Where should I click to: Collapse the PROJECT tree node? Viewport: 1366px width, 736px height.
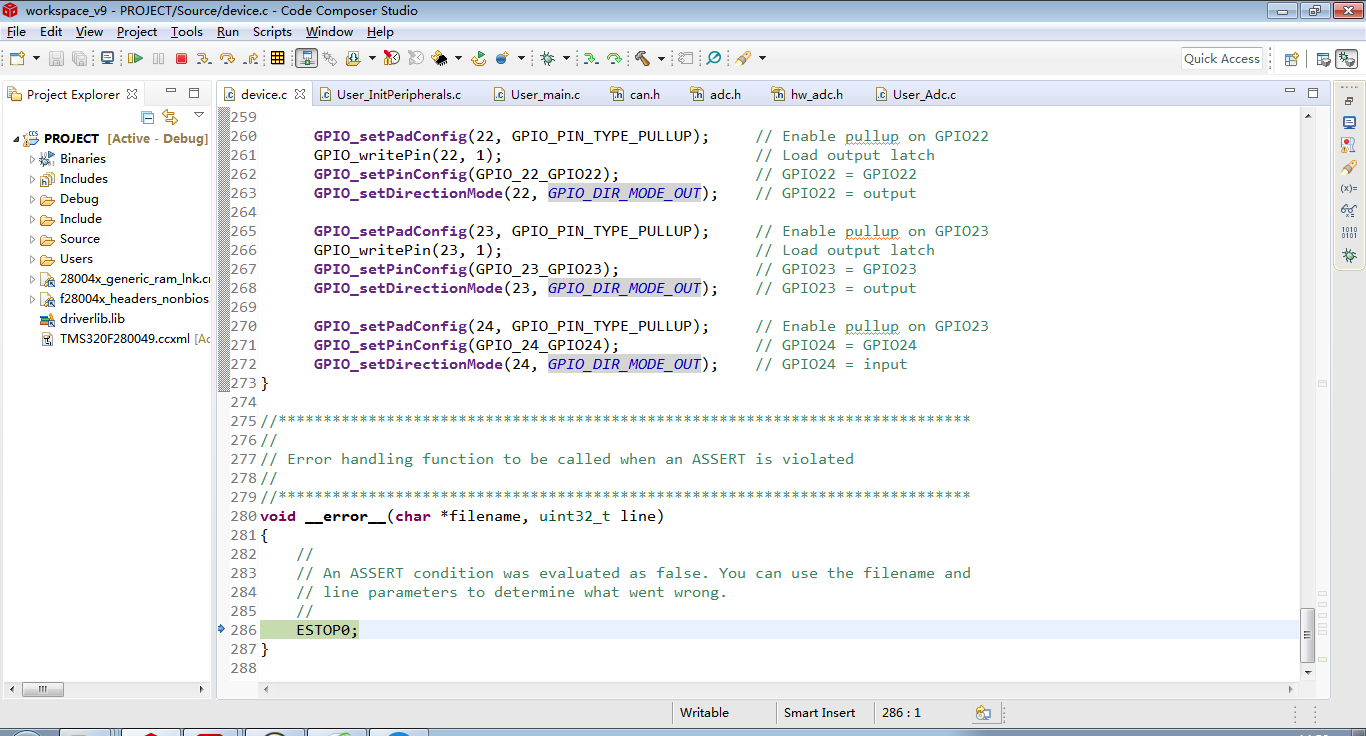pos(17,139)
